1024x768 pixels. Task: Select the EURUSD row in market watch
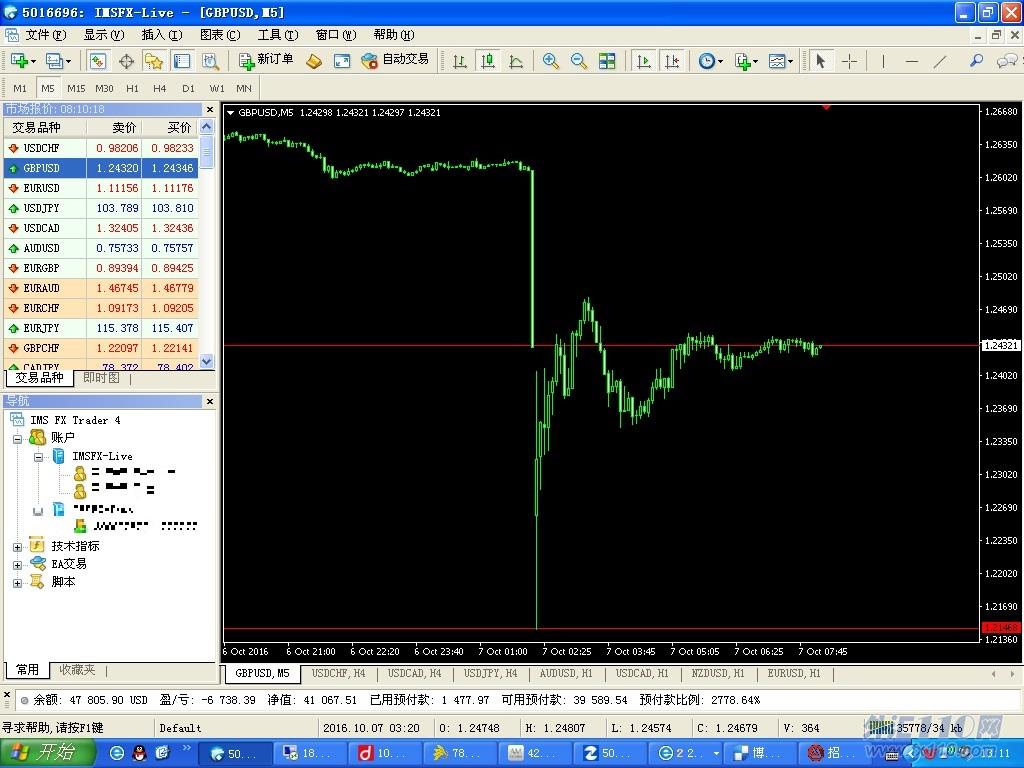pos(41,188)
